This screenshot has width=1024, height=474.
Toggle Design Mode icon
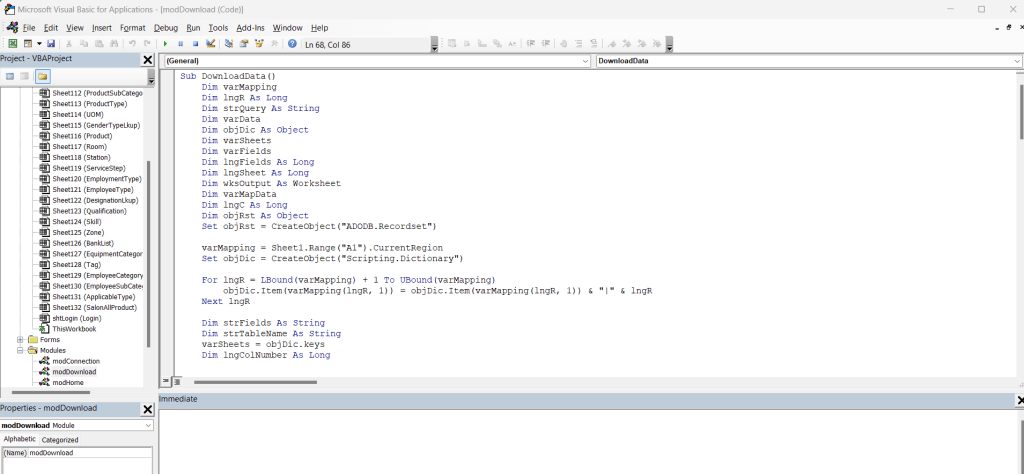210,44
